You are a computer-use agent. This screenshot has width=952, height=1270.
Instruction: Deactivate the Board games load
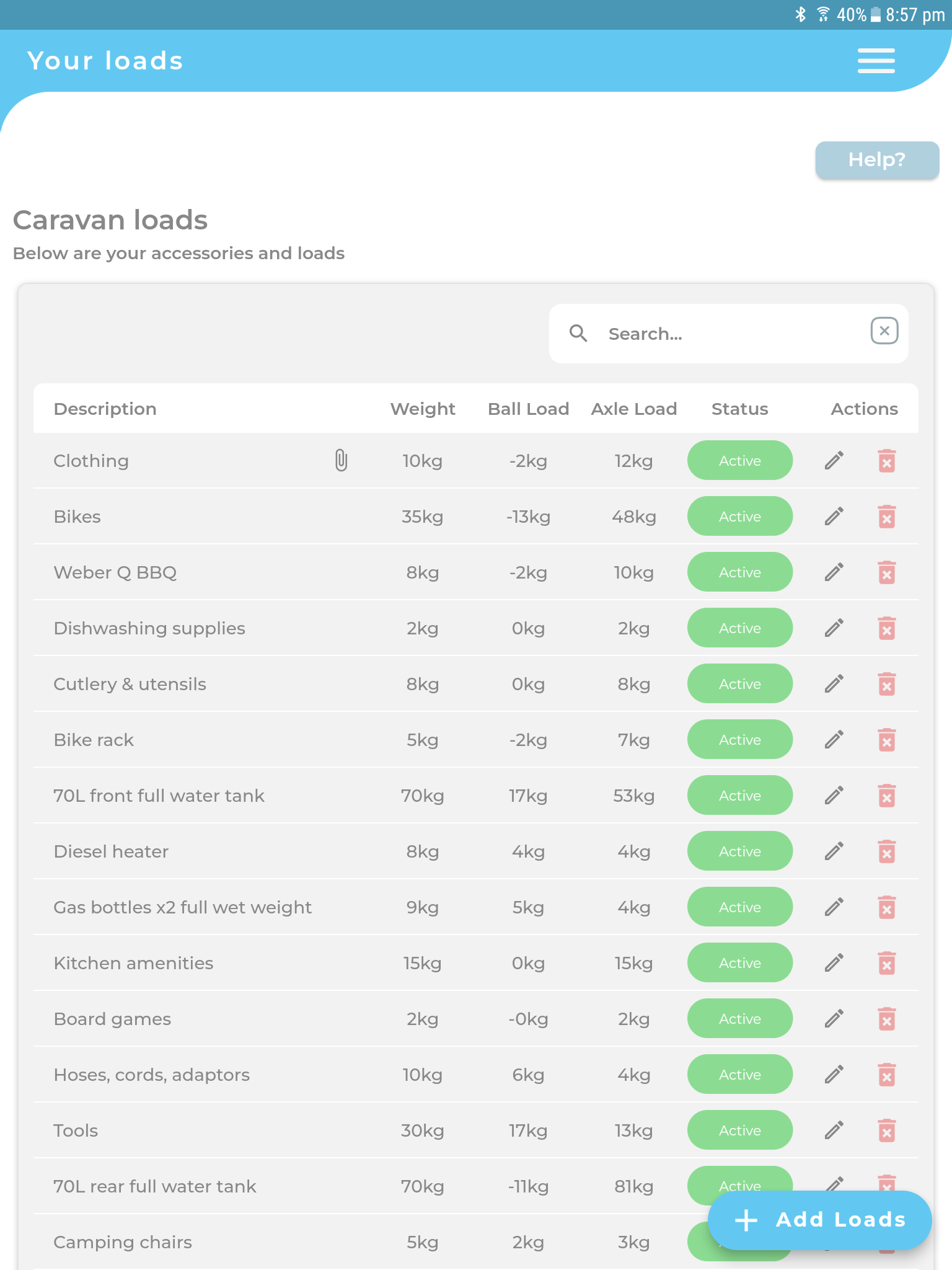click(x=739, y=1018)
